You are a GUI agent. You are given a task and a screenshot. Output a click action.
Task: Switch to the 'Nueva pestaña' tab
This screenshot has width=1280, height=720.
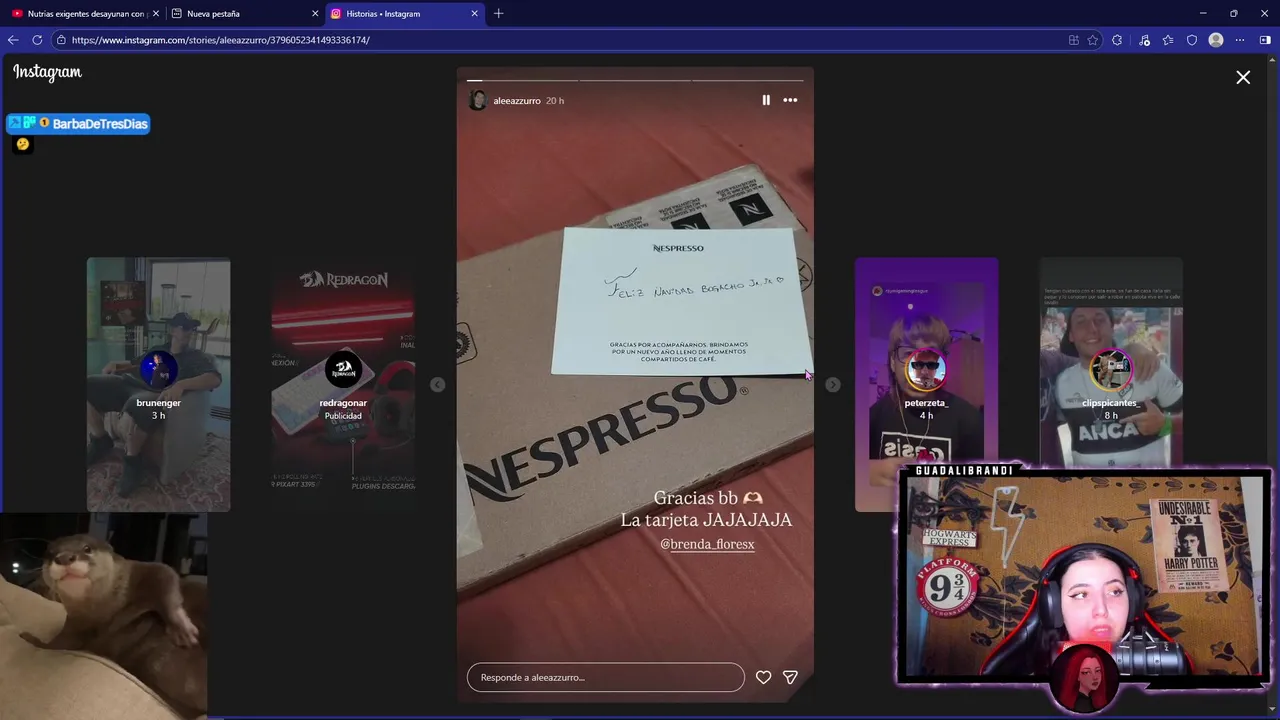coord(245,14)
